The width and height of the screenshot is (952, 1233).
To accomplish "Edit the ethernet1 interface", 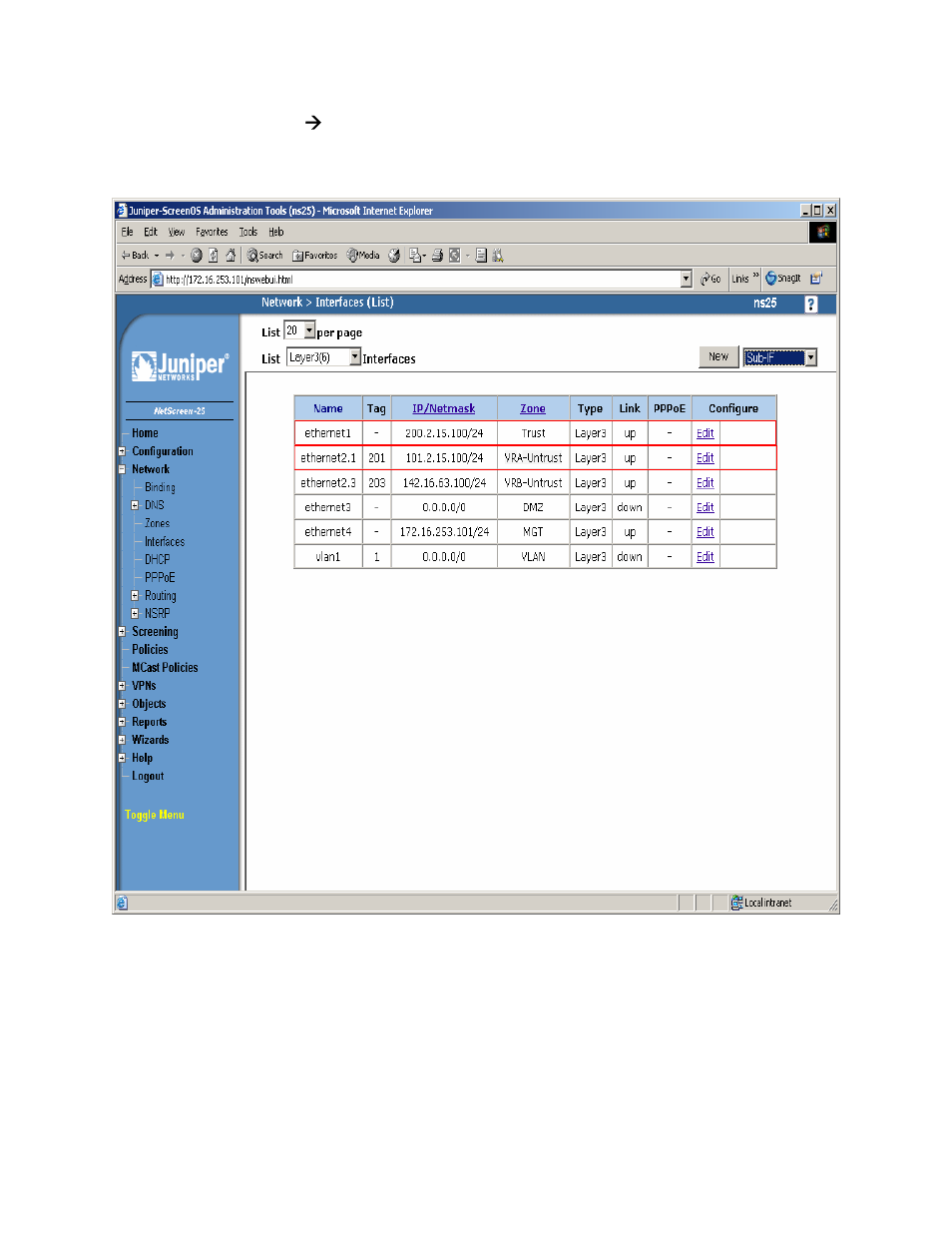I will click(x=706, y=433).
